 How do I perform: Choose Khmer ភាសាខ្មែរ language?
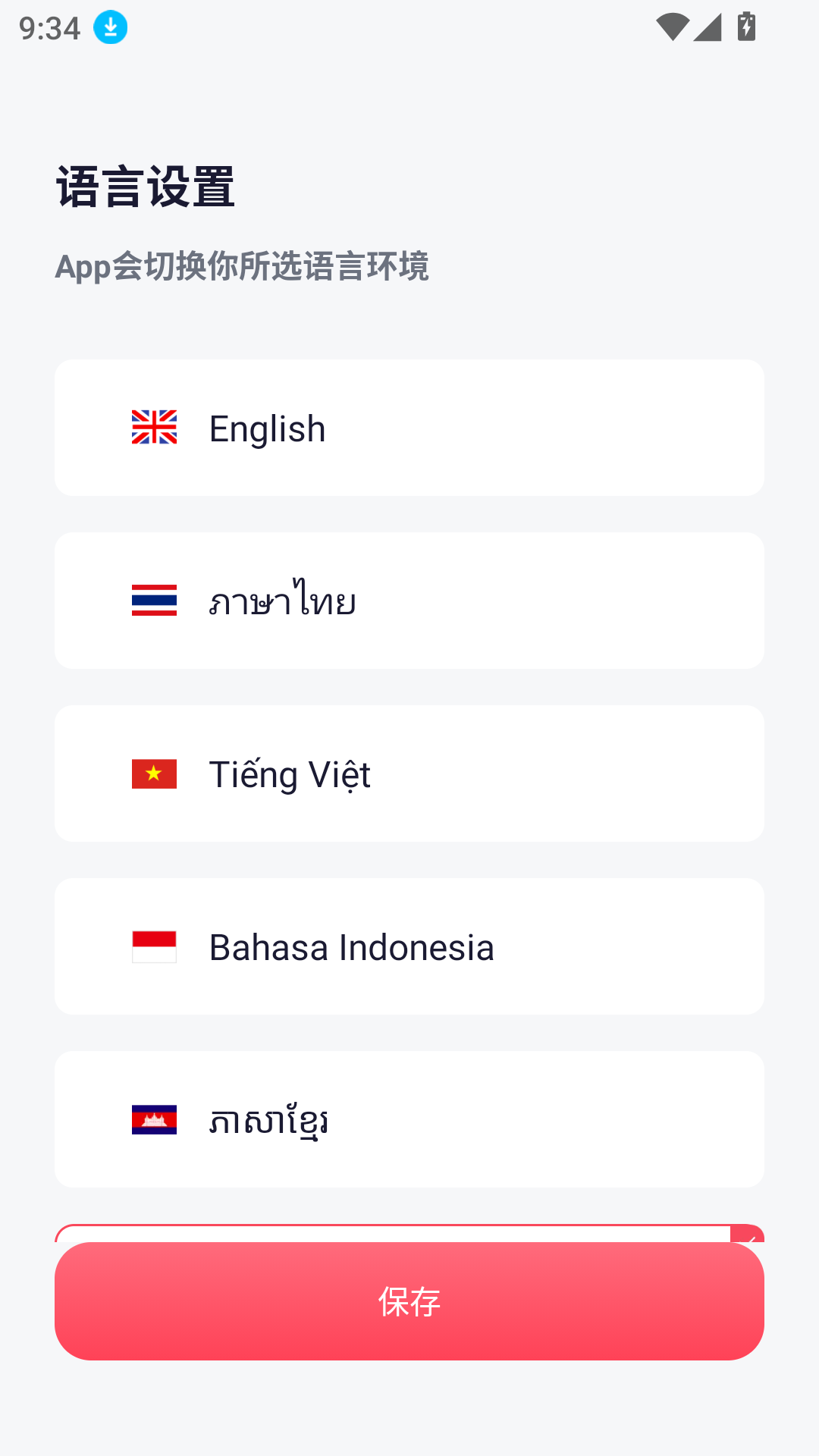click(x=409, y=1119)
